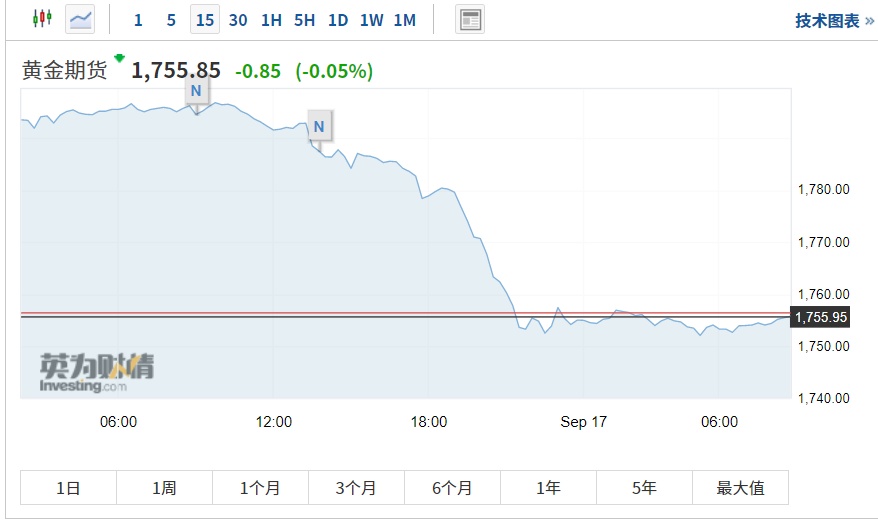Switch to candlestick chart view
The image size is (878, 529).
41,19
